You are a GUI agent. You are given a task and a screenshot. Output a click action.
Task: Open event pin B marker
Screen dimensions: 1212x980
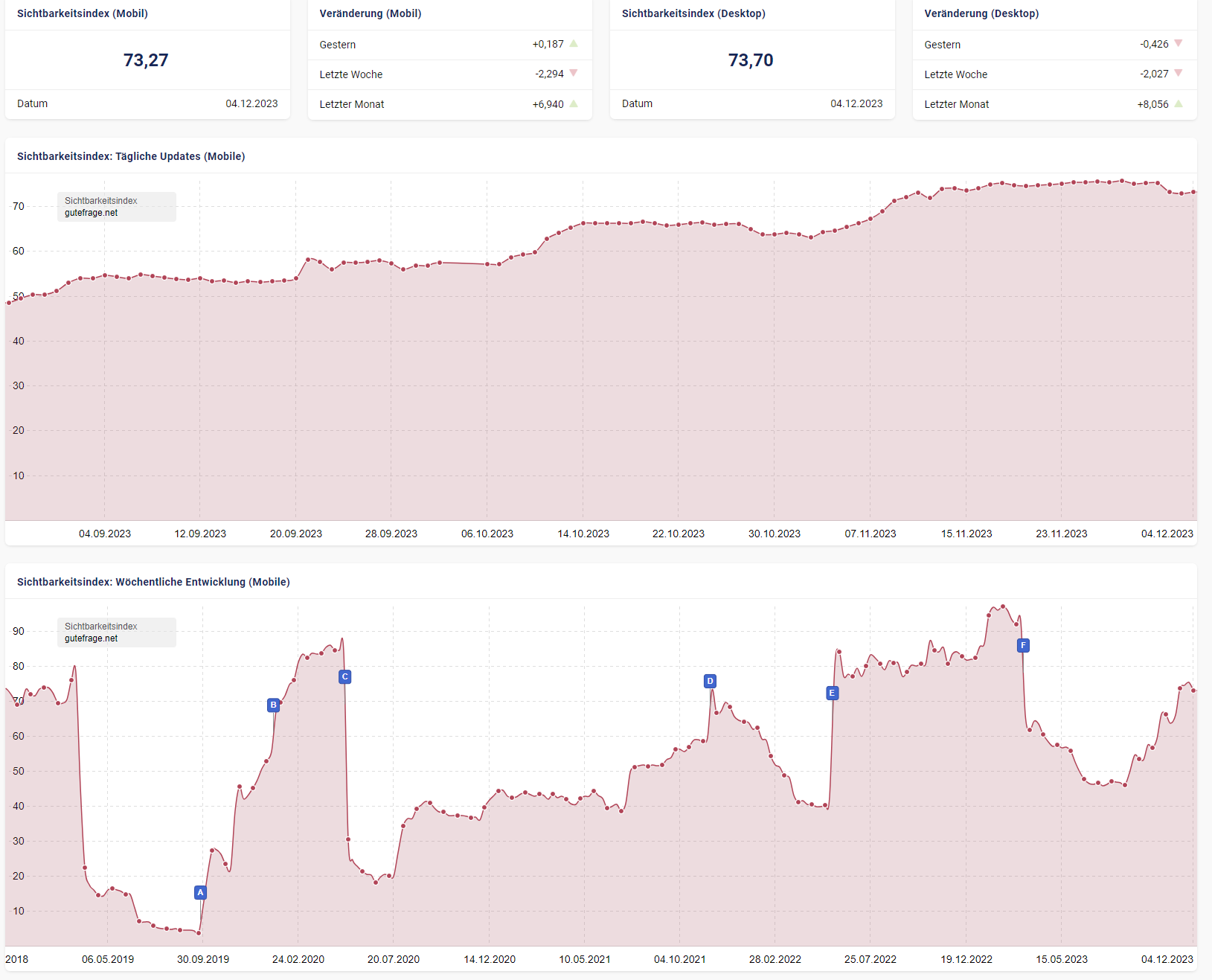(x=273, y=705)
